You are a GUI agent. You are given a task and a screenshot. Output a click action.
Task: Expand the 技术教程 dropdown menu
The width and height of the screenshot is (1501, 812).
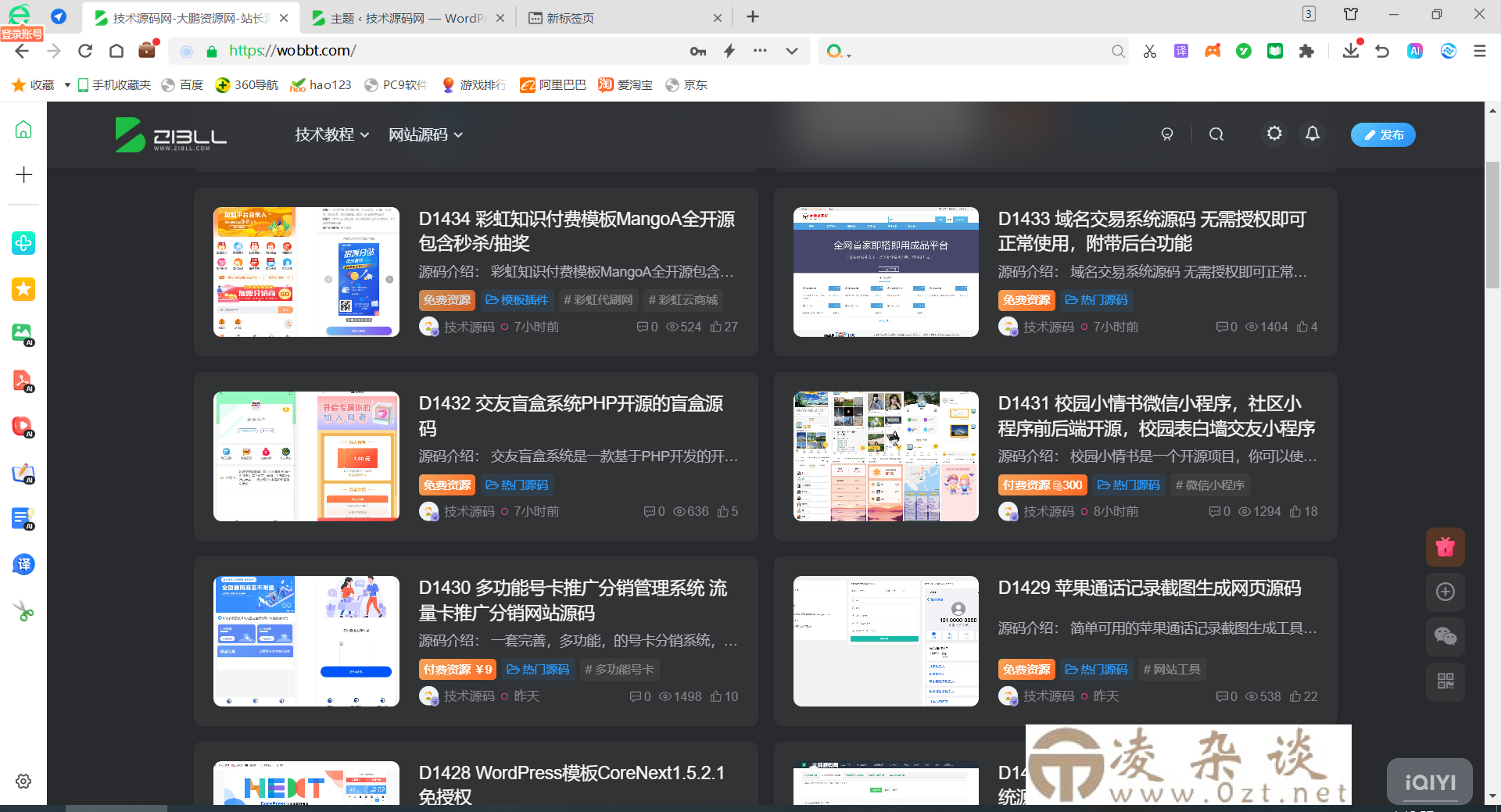332,134
